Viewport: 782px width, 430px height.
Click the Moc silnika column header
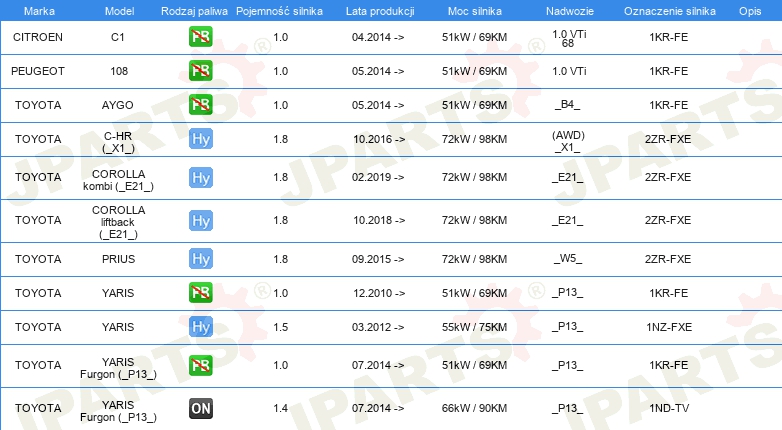pos(475,11)
